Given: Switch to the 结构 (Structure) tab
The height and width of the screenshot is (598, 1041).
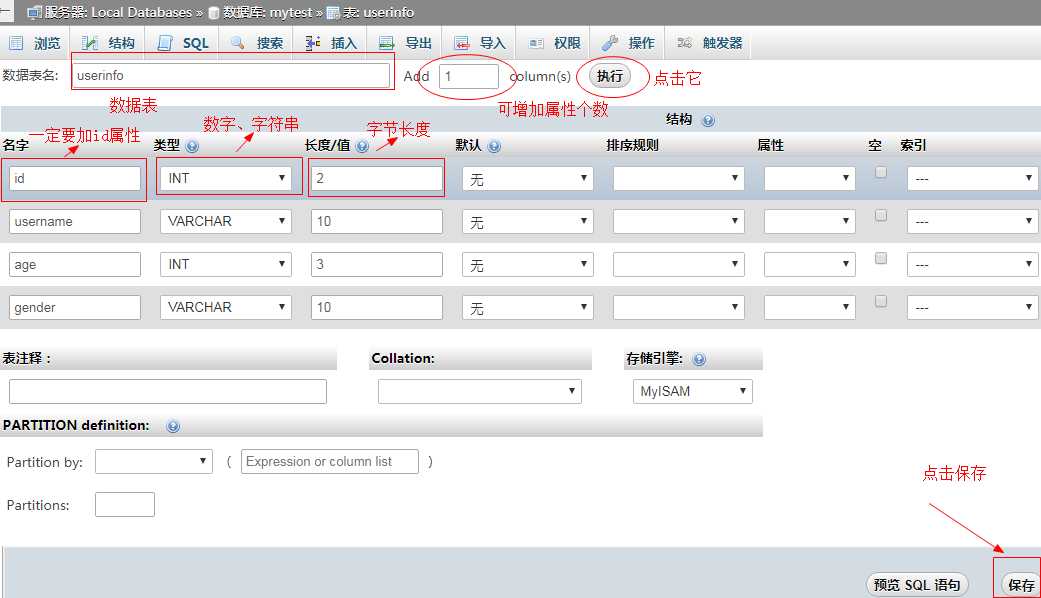Looking at the screenshot, I should click(x=108, y=43).
